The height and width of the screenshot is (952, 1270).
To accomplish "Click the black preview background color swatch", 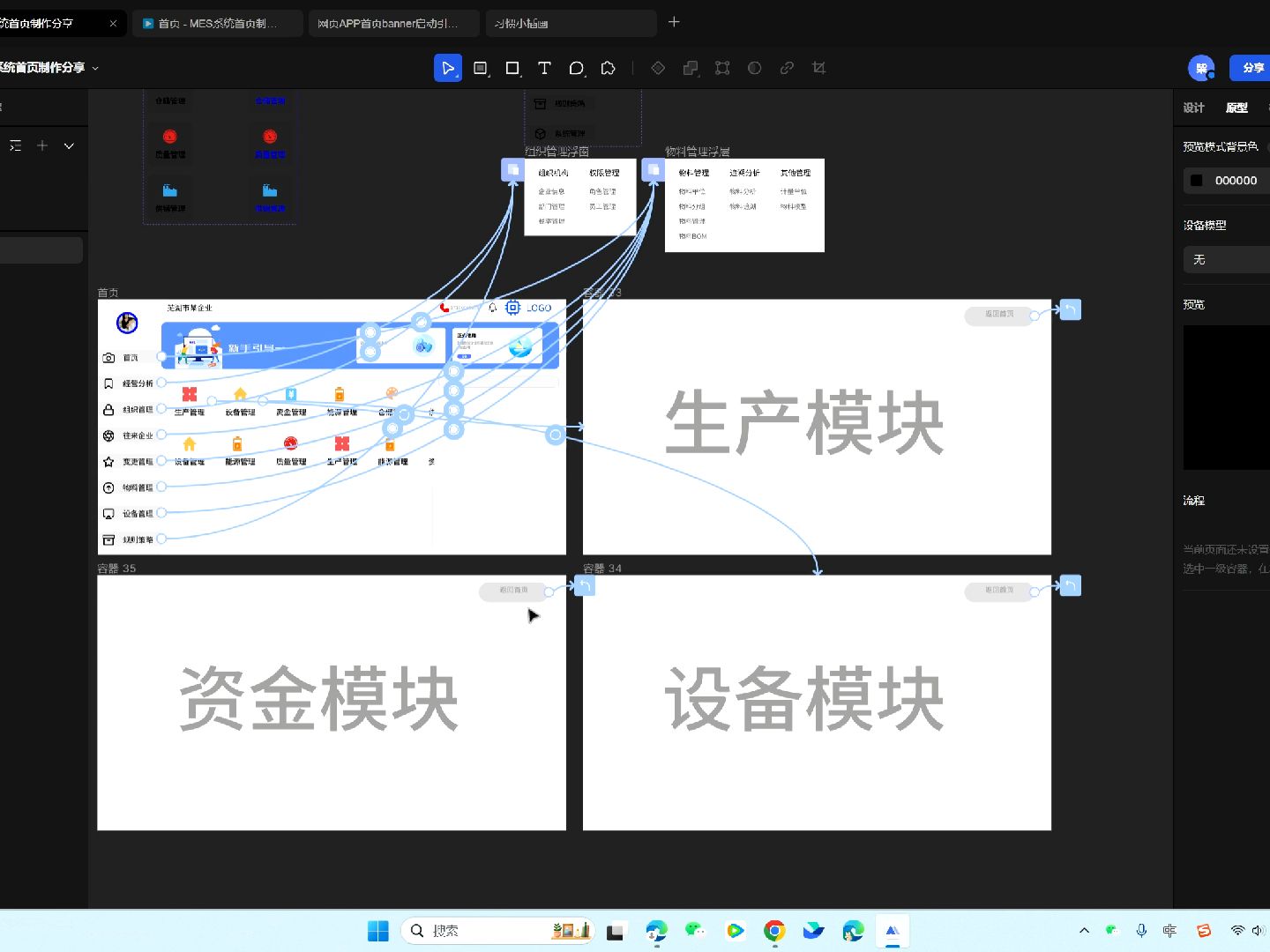I will (x=1197, y=180).
